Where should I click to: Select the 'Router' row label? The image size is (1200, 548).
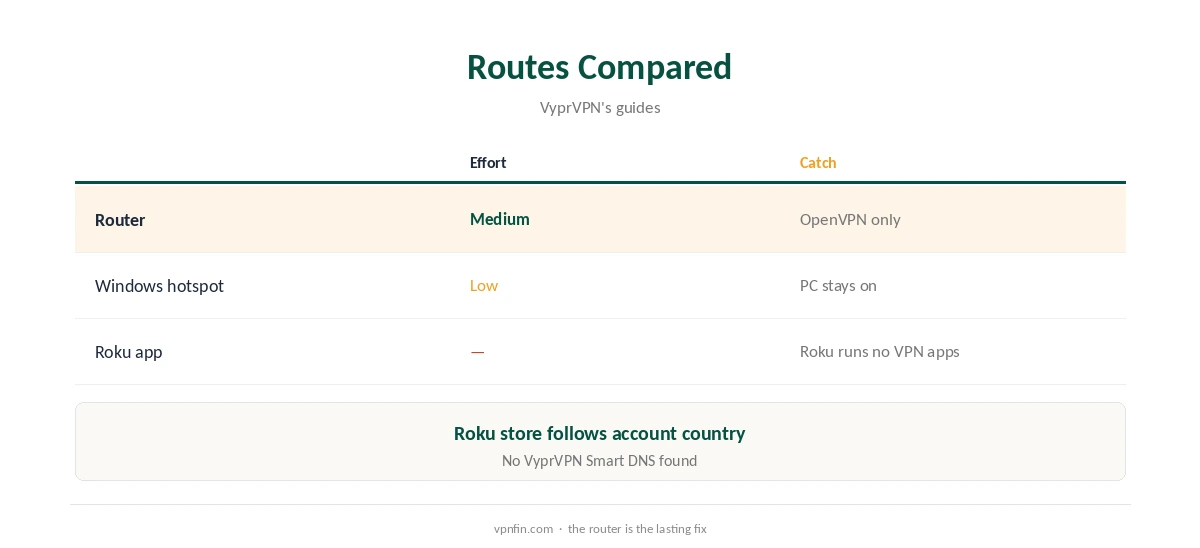pos(120,220)
